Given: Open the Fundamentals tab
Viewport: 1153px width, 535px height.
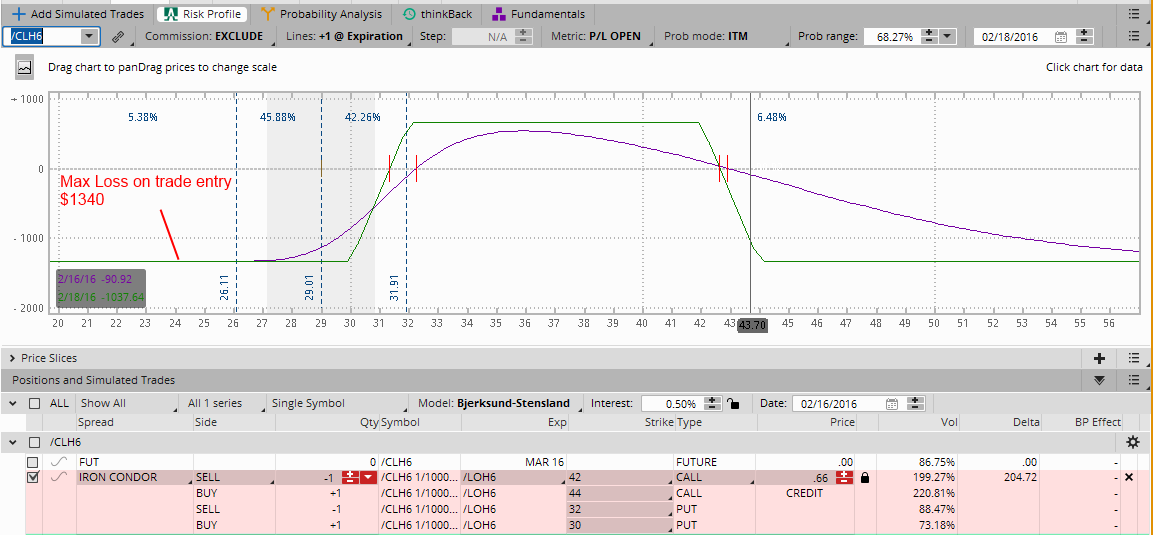Looking at the screenshot, I should pos(539,14).
